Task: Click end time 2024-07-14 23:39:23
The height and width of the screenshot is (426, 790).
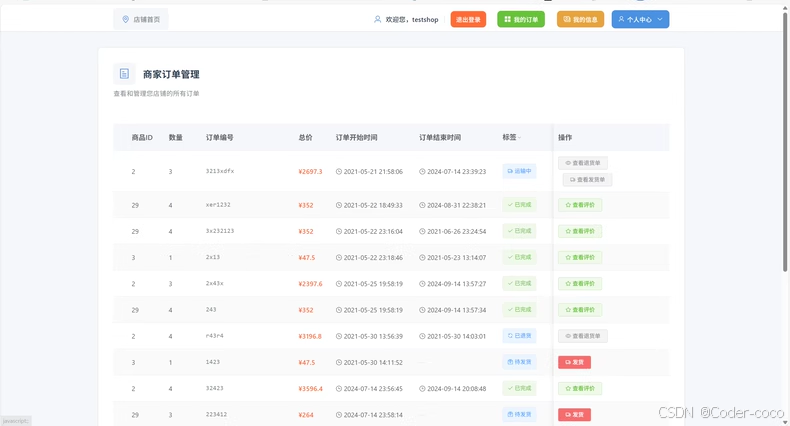Action: tap(452, 171)
